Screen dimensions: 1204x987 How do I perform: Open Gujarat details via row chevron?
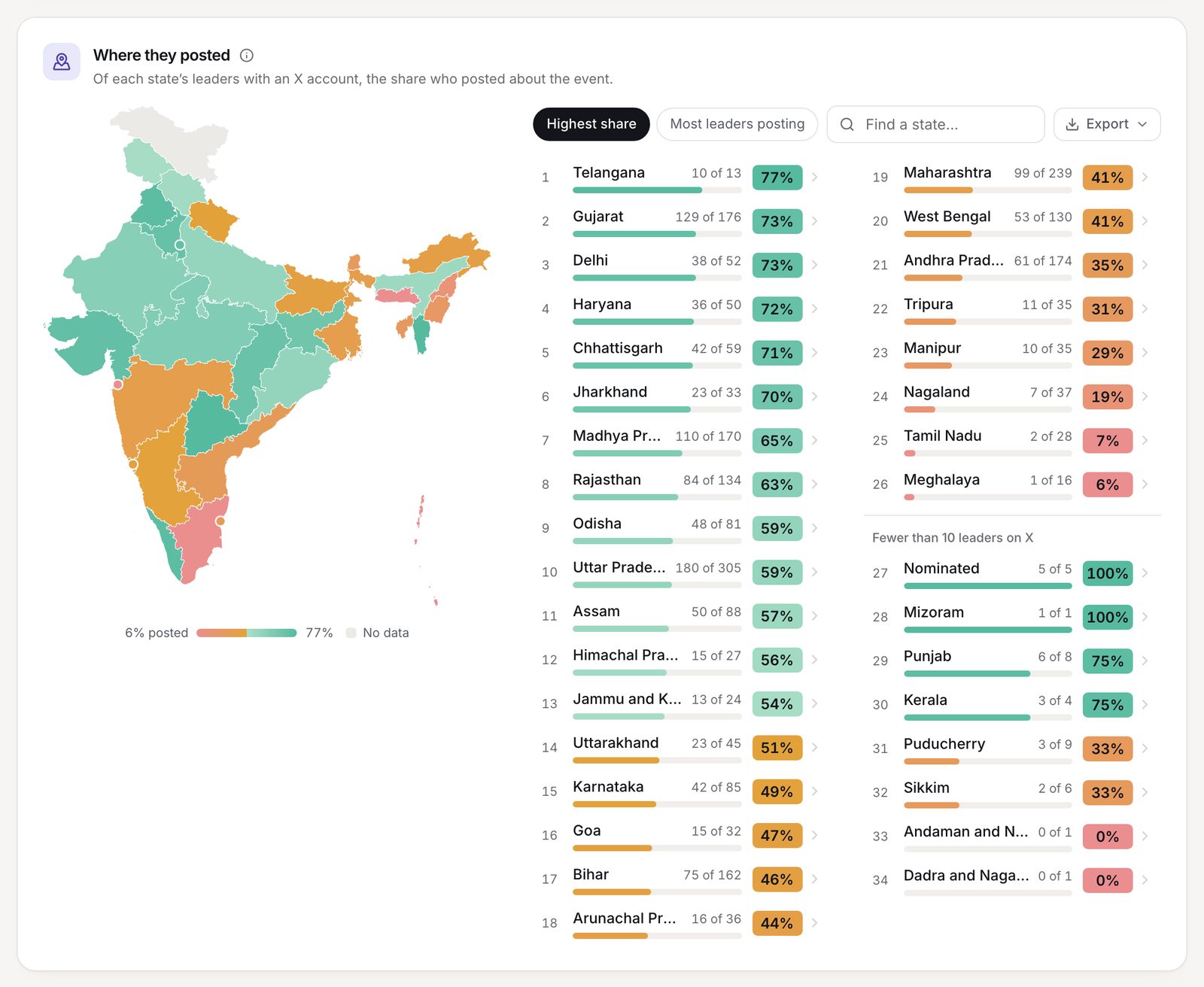point(814,221)
